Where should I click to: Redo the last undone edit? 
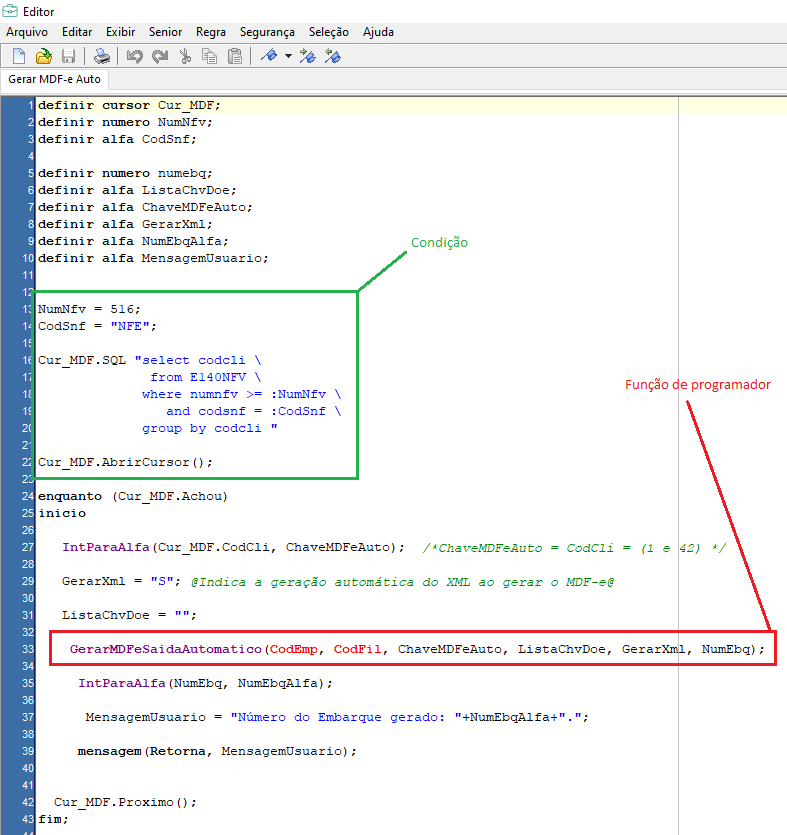tap(160, 56)
